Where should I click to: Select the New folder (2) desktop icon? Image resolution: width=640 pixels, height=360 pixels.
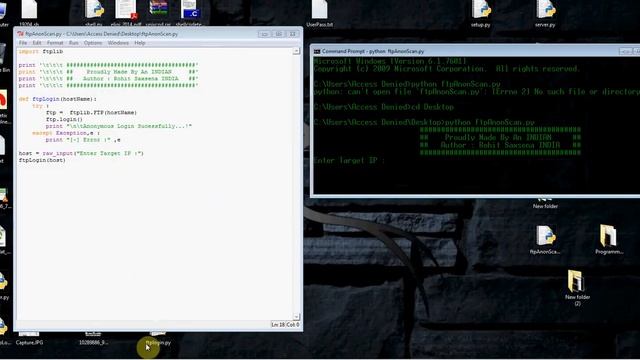[577, 288]
